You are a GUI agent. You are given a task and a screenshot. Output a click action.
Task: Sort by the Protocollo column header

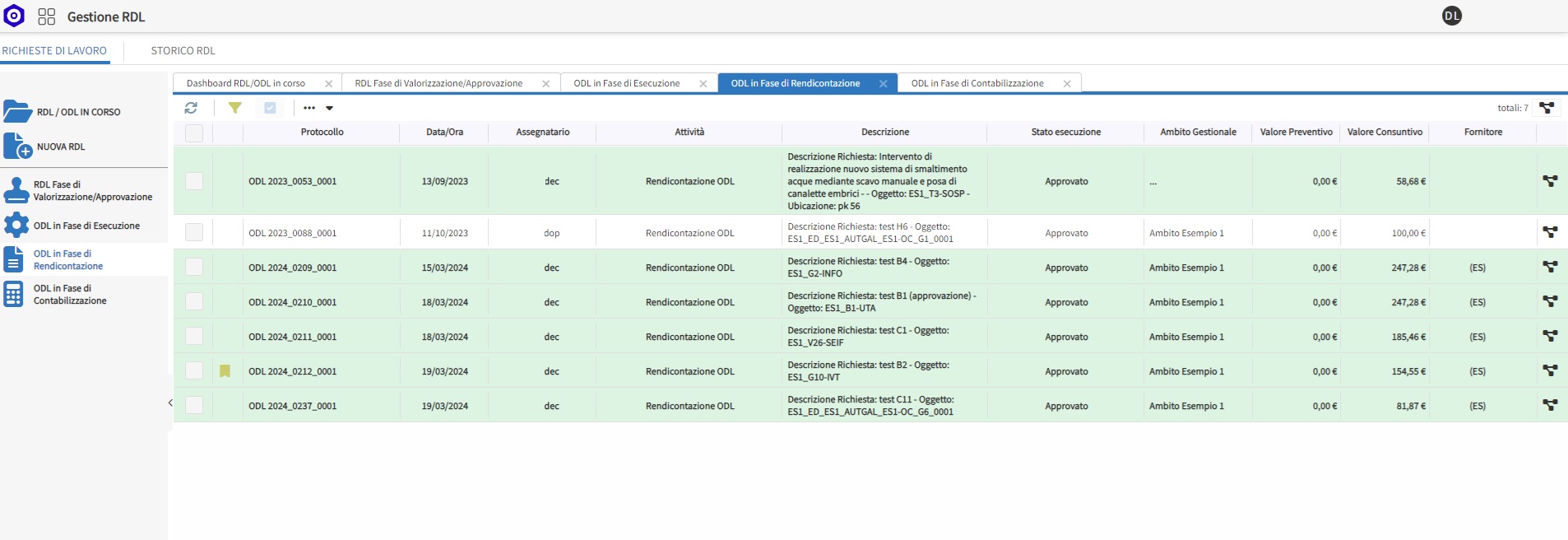(x=322, y=132)
